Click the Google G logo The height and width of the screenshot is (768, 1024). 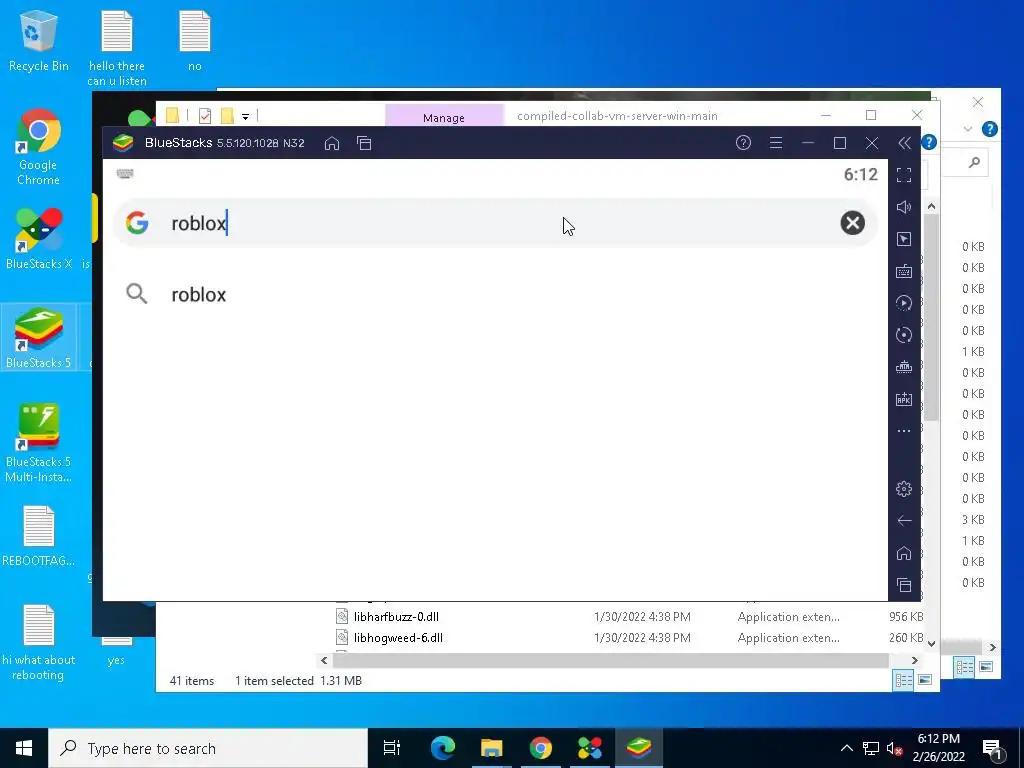(x=137, y=223)
